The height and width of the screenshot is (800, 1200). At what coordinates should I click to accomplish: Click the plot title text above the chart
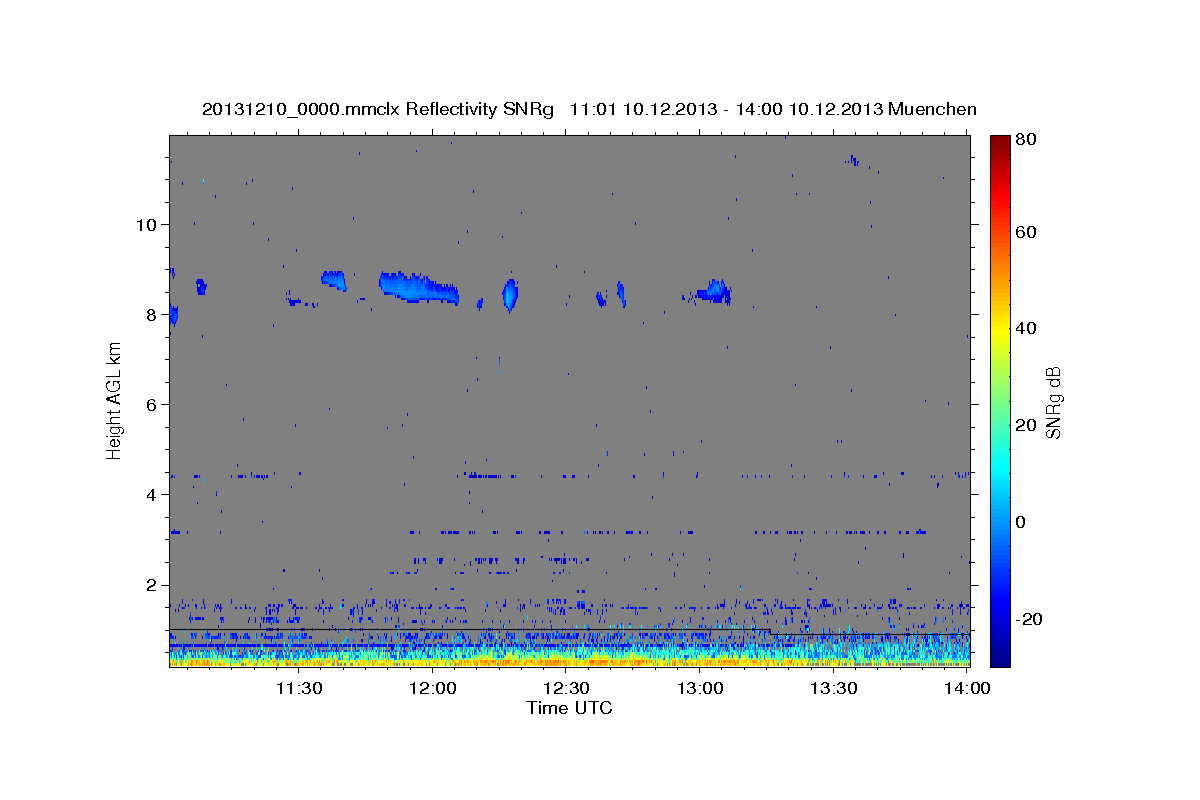coord(589,109)
